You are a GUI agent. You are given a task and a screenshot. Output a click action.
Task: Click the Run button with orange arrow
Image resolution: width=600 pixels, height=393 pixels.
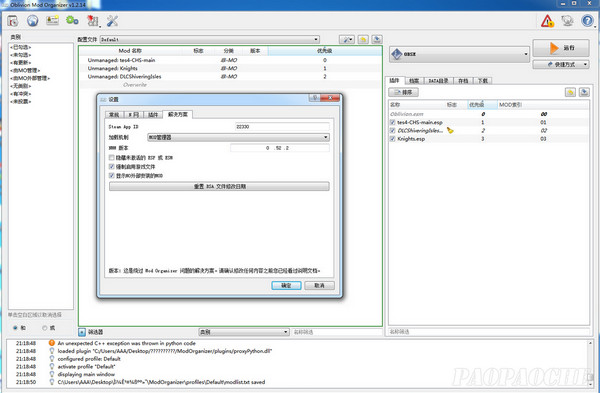(x=561, y=48)
